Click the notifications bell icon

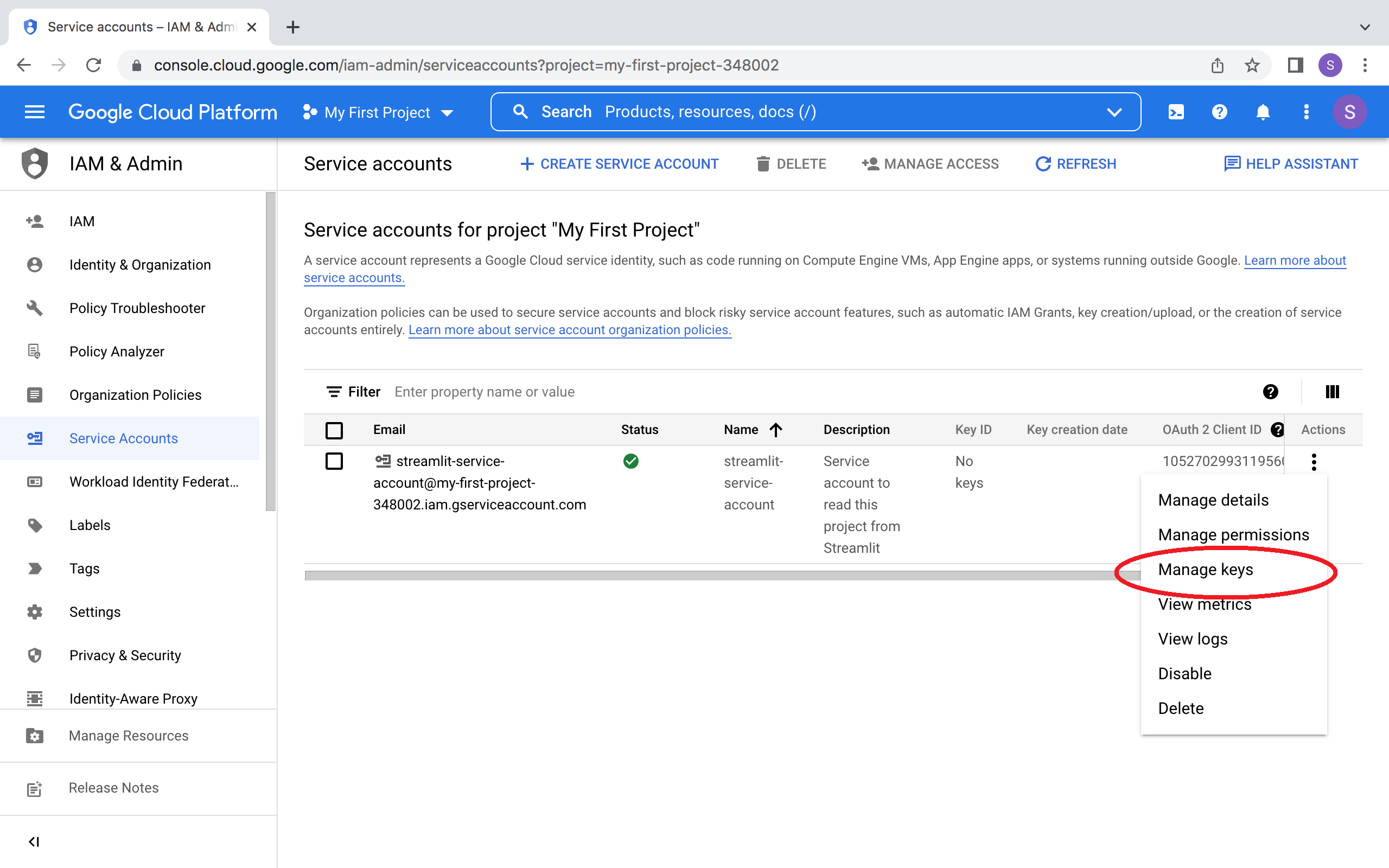pyautogui.click(x=1262, y=112)
